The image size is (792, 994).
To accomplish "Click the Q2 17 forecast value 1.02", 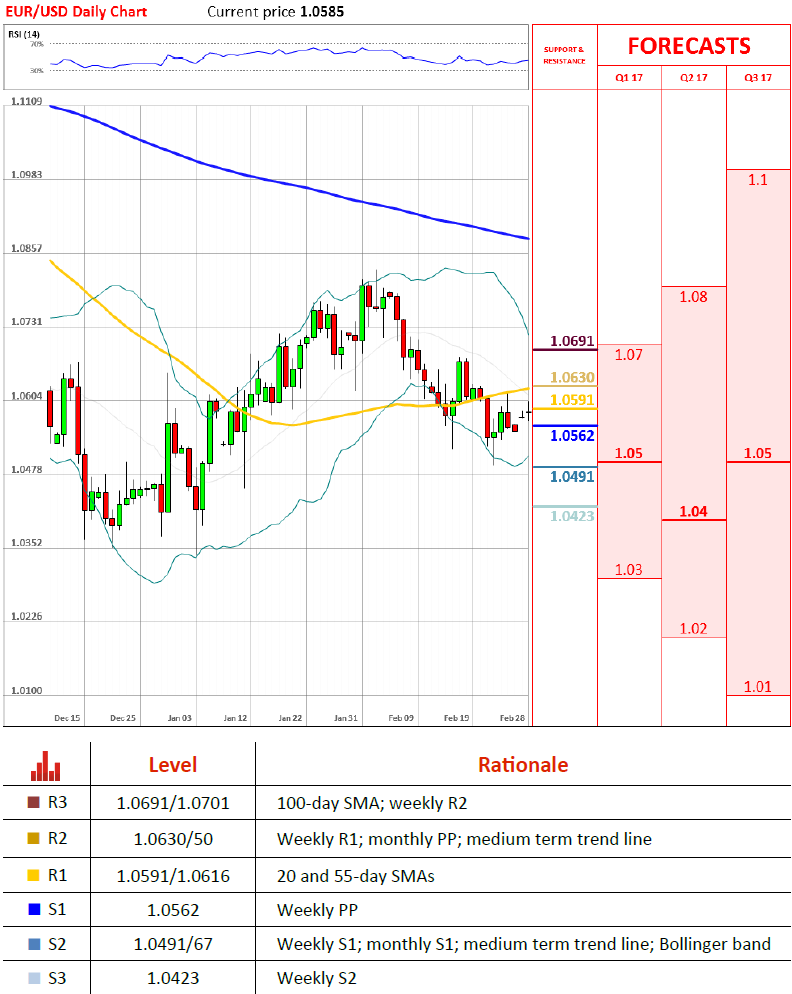I will (x=694, y=629).
